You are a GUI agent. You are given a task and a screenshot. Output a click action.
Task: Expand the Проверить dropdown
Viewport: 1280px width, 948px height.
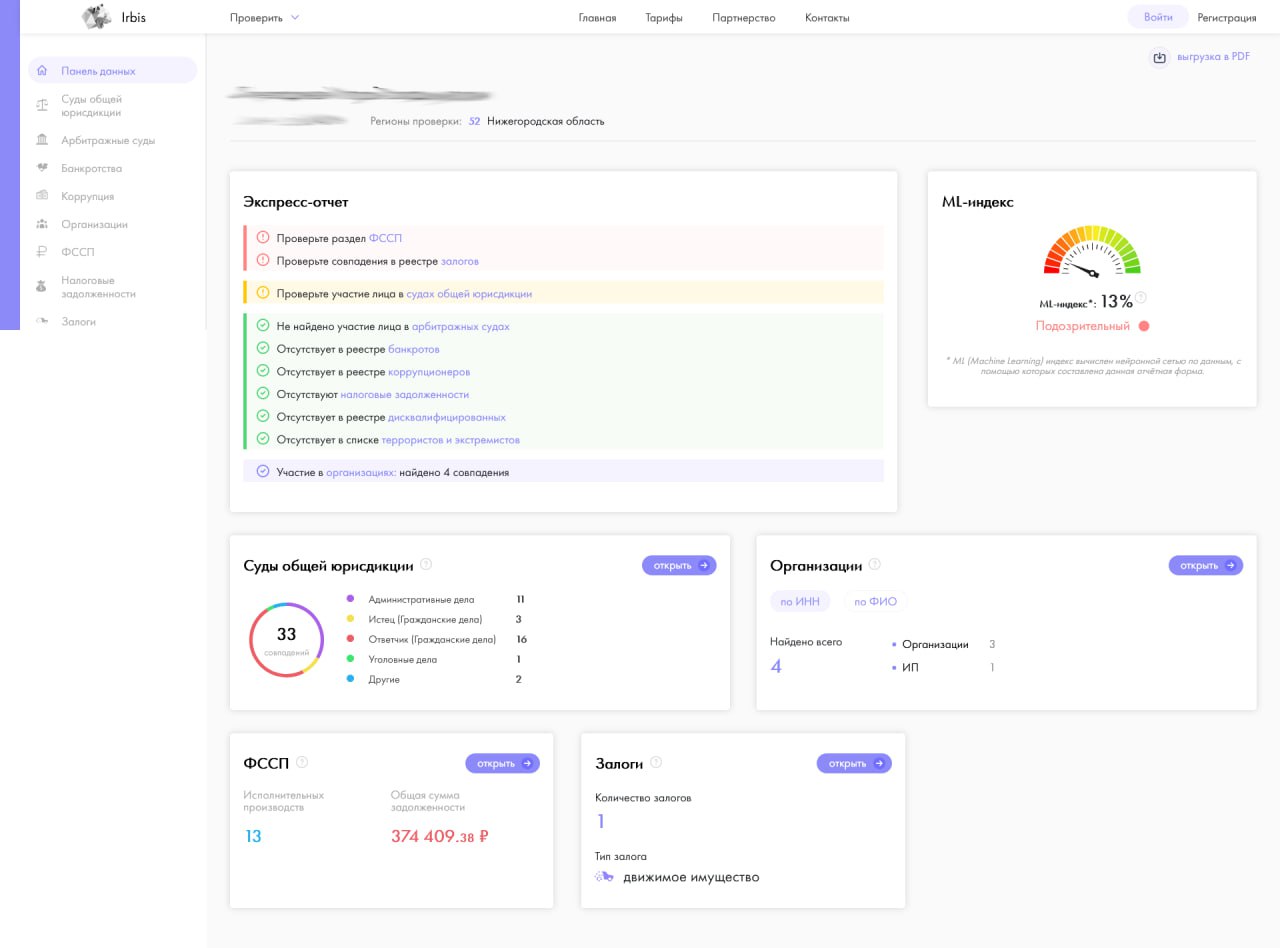click(264, 17)
